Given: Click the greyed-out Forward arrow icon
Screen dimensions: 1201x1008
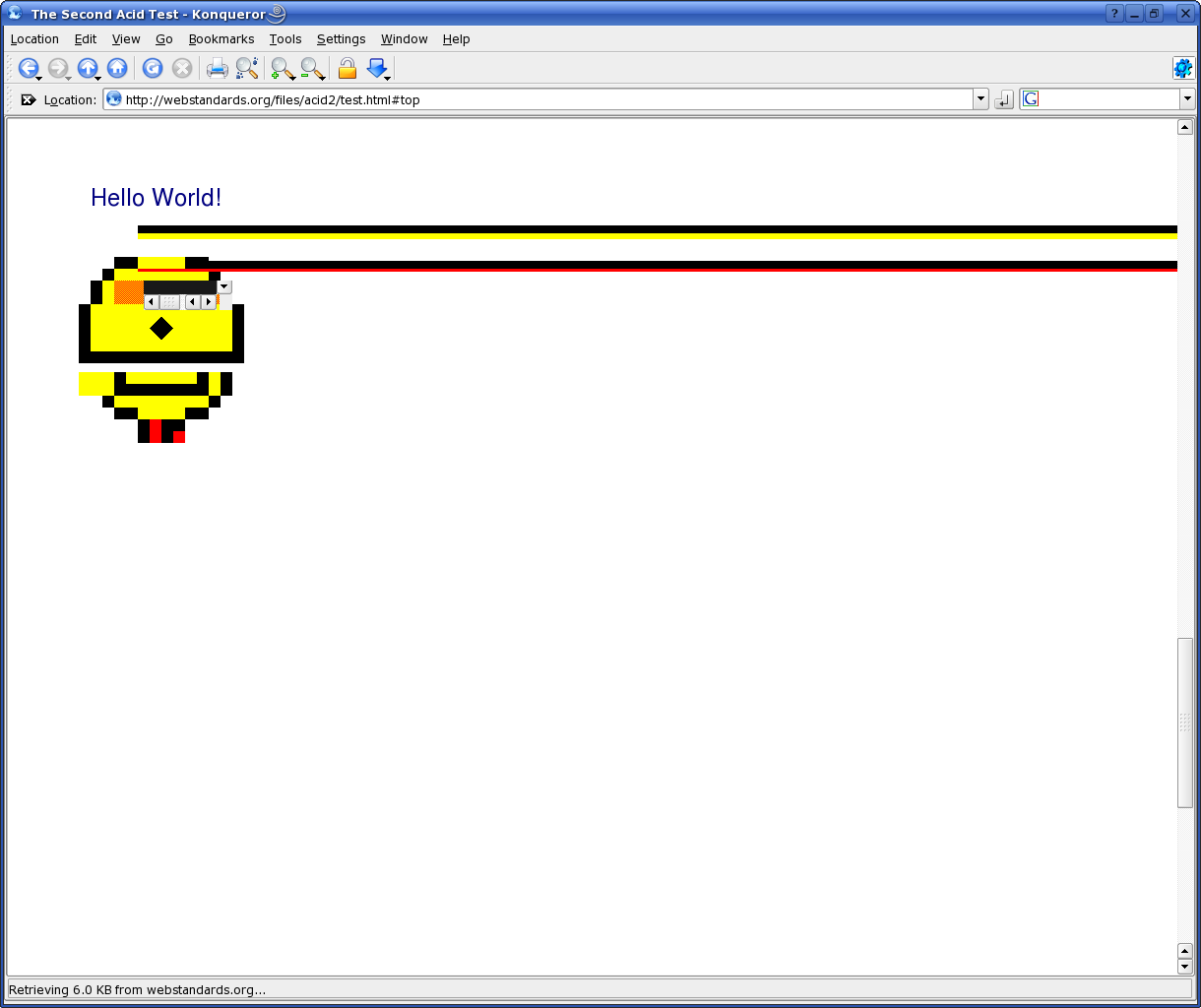Looking at the screenshot, I should point(57,68).
